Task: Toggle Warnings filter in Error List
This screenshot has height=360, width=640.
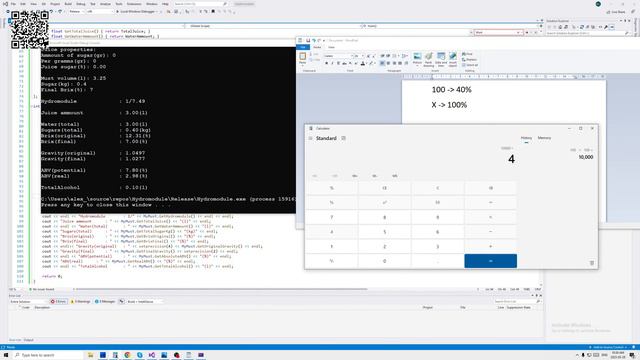Action: click(80, 302)
